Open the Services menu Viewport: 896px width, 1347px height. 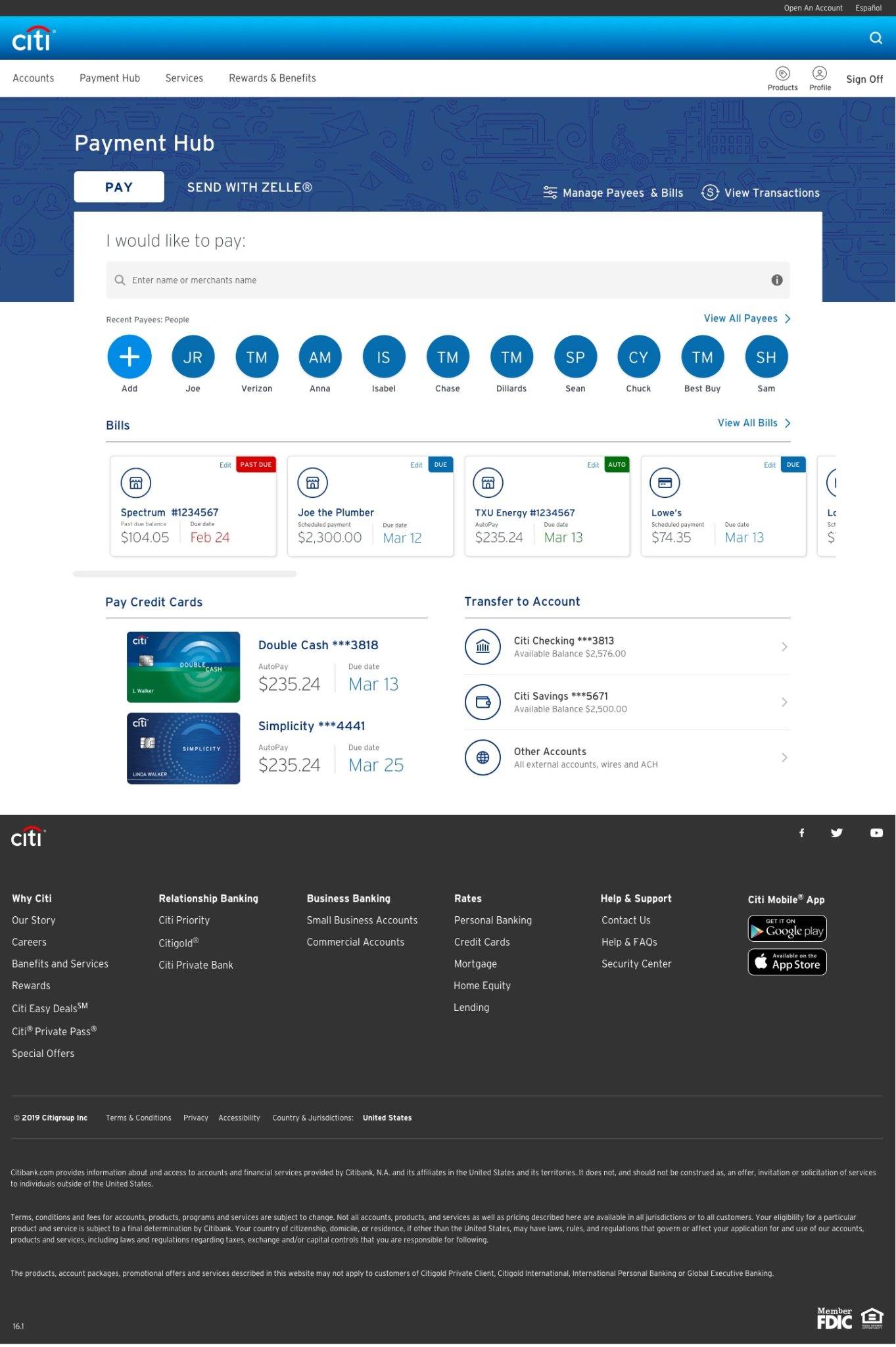click(x=184, y=78)
